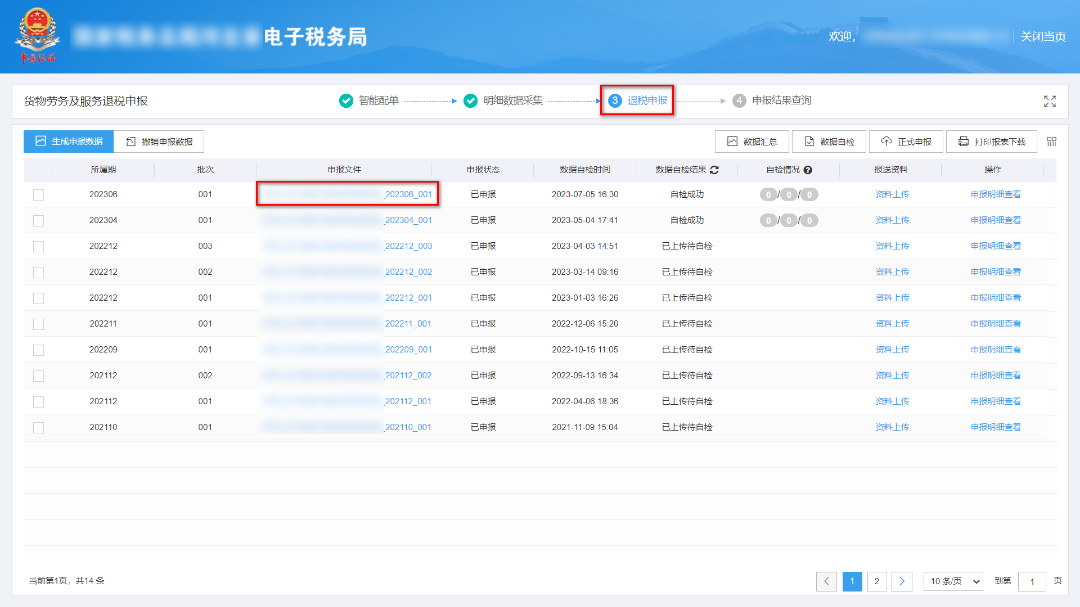The width and height of the screenshot is (1080, 607).
Task: View 申报明细查看 for row 202212 batch 003
Action: tap(995, 246)
